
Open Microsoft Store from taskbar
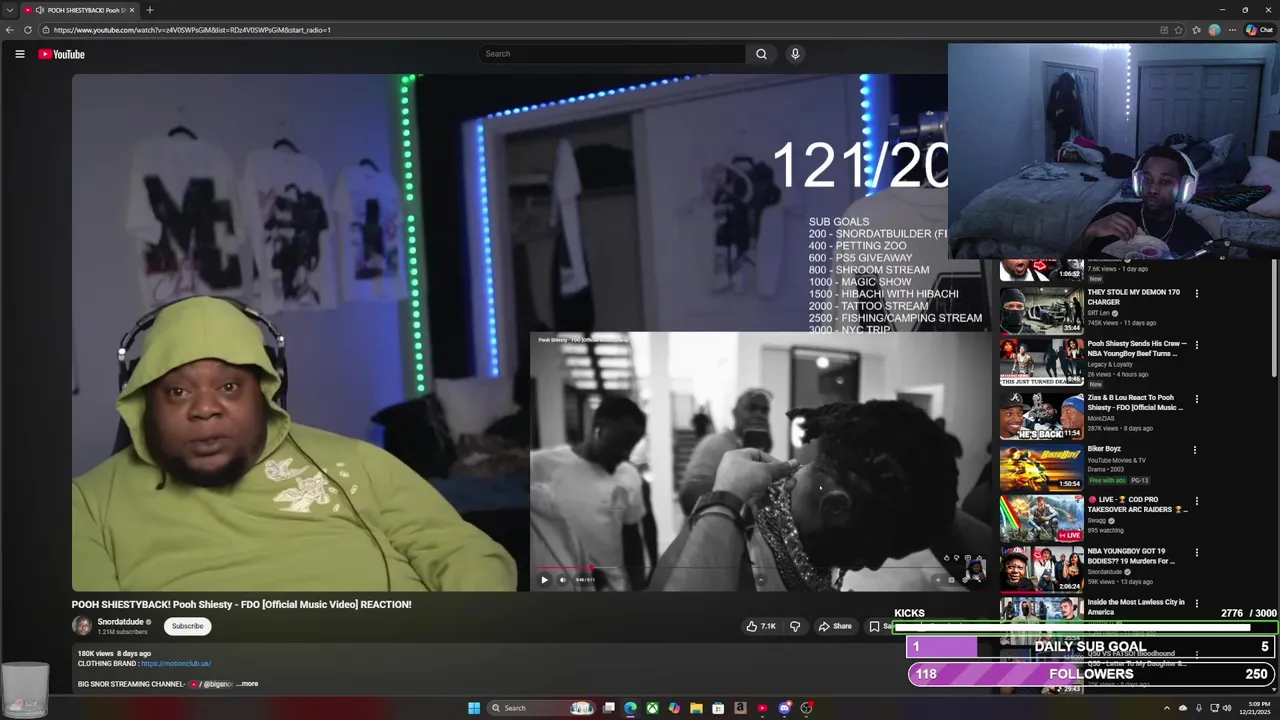pyautogui.click(x=718, y=708)
